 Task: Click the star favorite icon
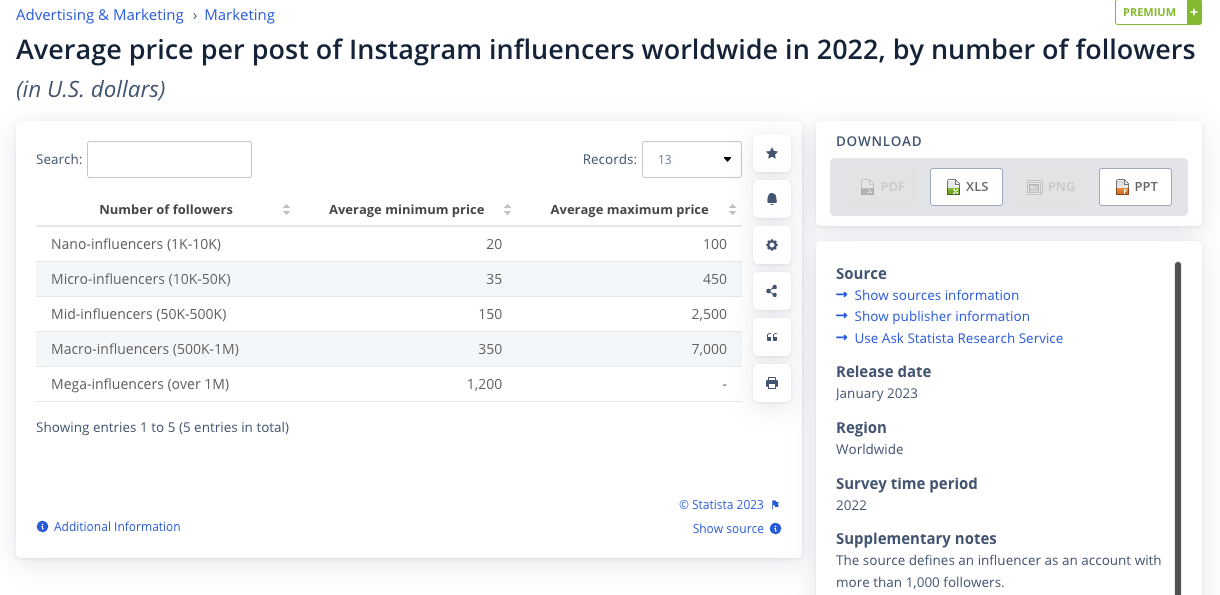coord(772,153)
